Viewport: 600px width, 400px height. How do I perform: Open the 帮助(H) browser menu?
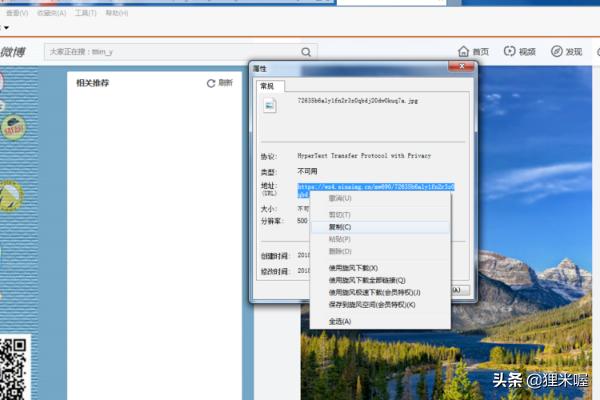[x=116, y=14]
